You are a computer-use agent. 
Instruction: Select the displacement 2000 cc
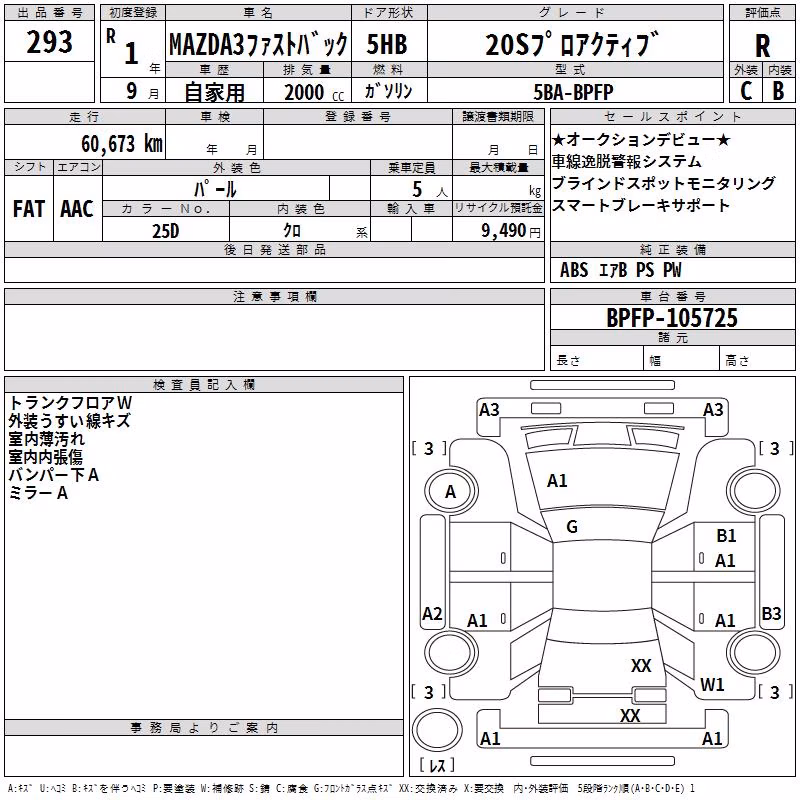tap(314, 92)
